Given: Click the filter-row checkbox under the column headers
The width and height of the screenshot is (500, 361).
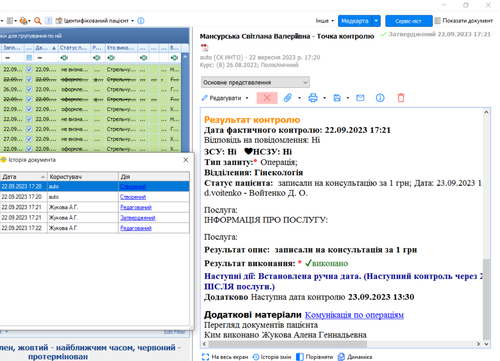Looking at the screenshot, I should click(29, 58).
